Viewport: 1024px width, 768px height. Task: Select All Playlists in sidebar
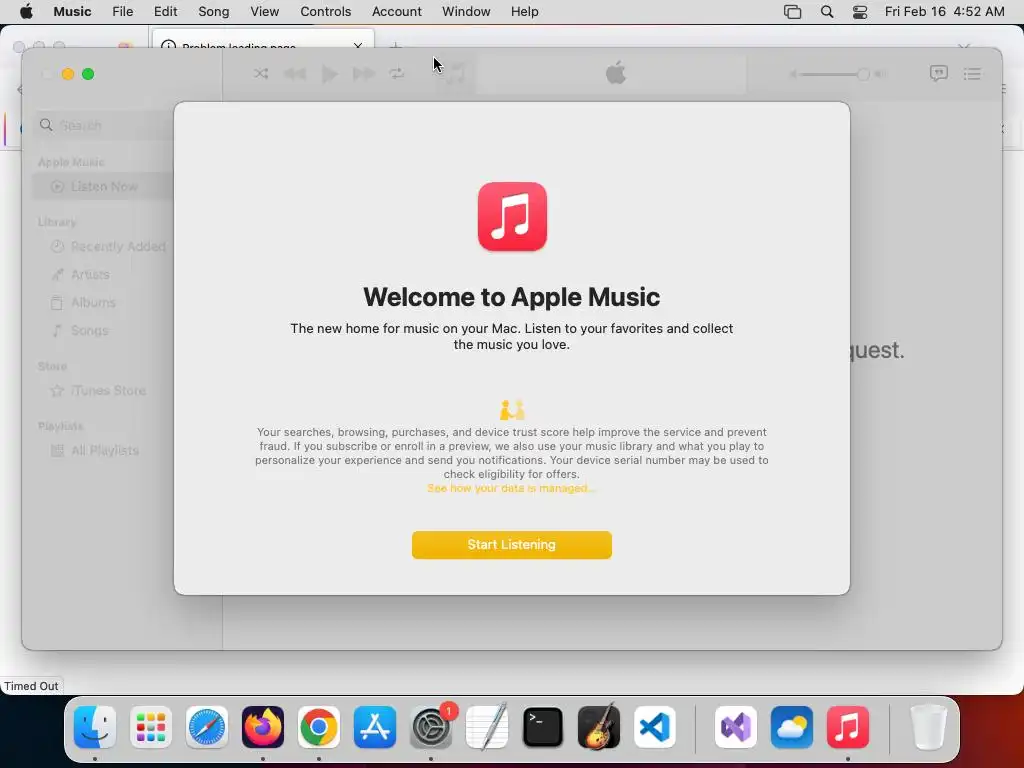click(95, 451)
